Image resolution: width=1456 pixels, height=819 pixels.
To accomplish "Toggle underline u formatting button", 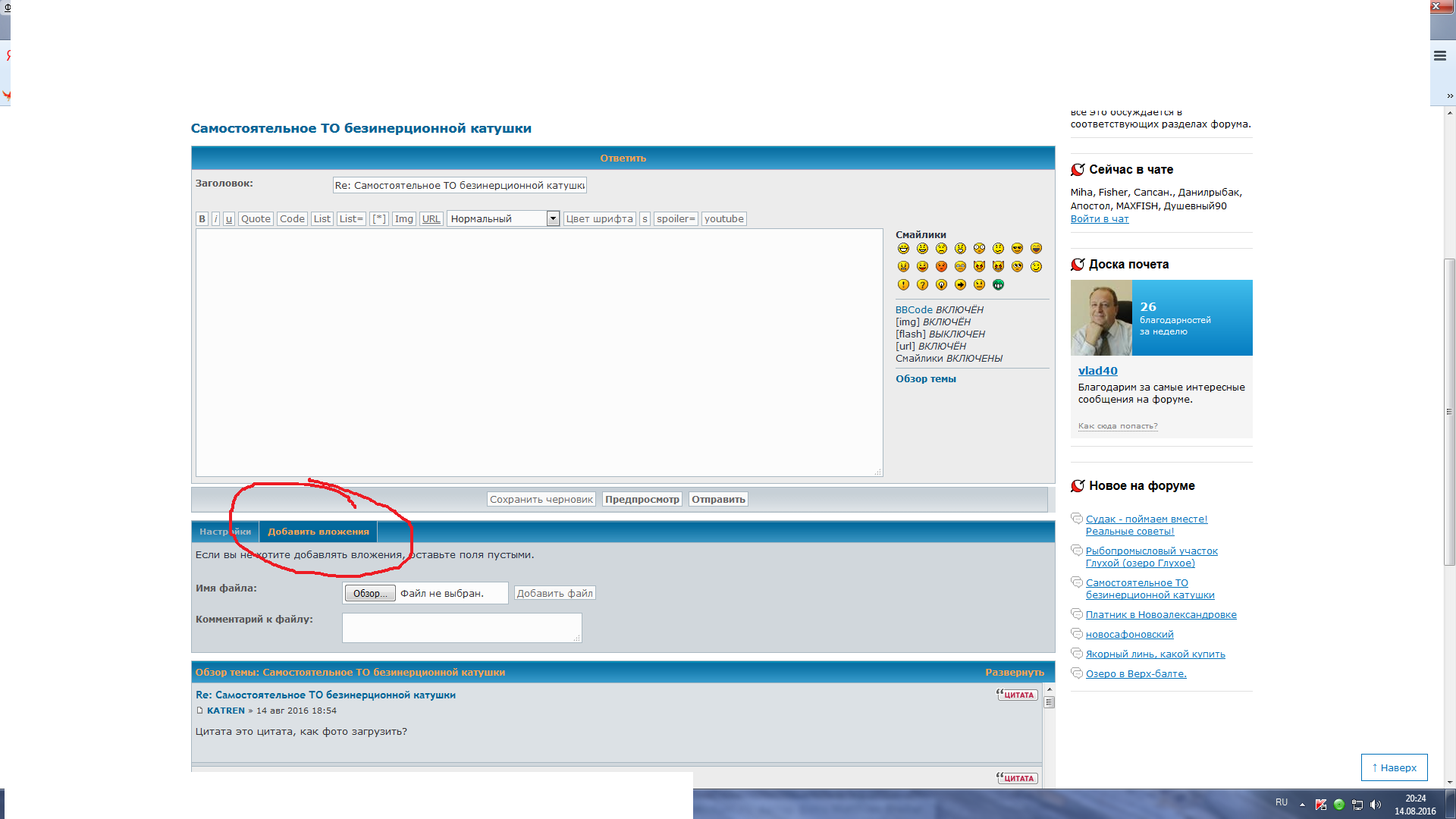I will [228, 219].
